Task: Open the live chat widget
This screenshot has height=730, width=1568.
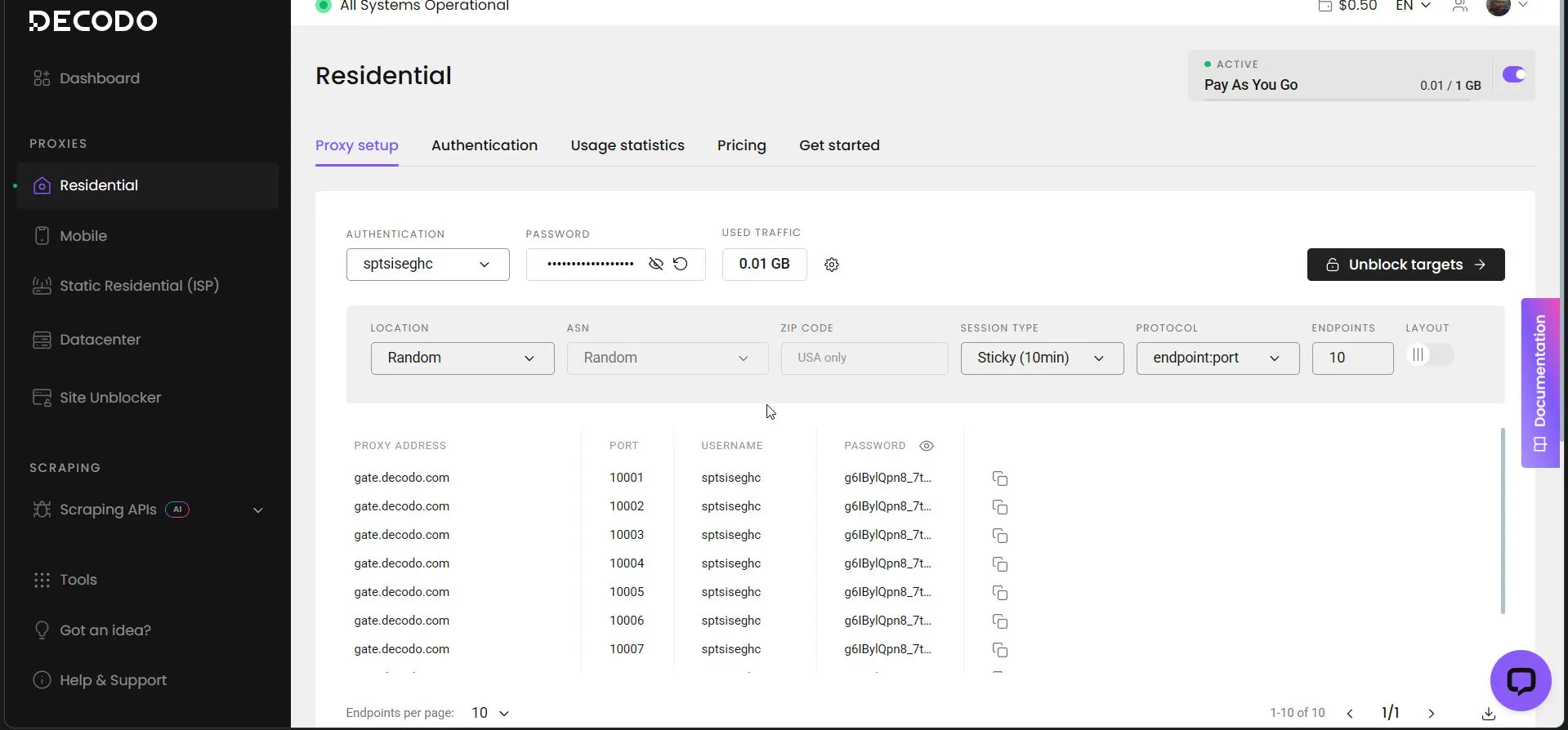Action: click(1521, 680)
